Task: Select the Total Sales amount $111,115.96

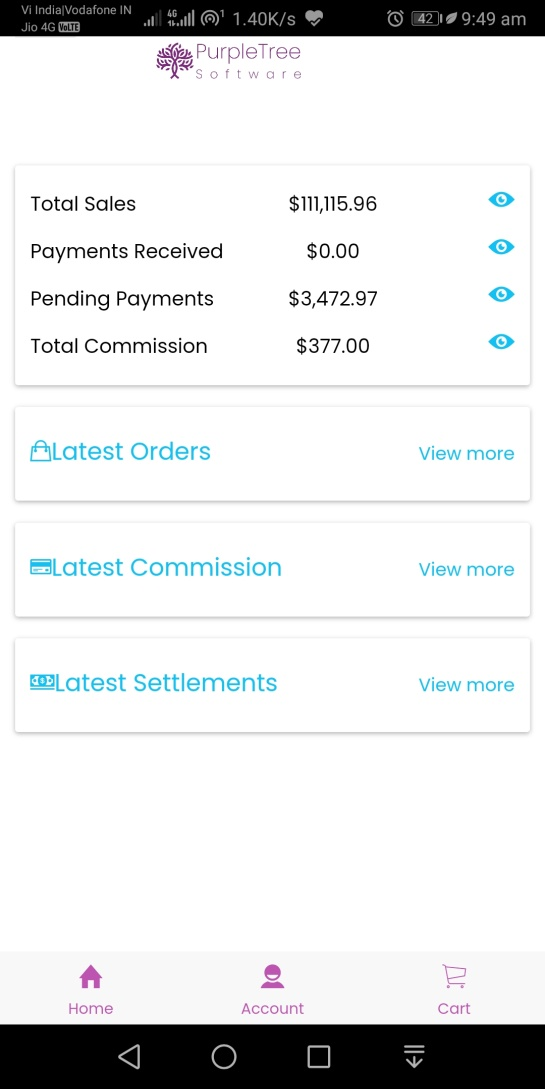Action: click(x=333, y=204)
